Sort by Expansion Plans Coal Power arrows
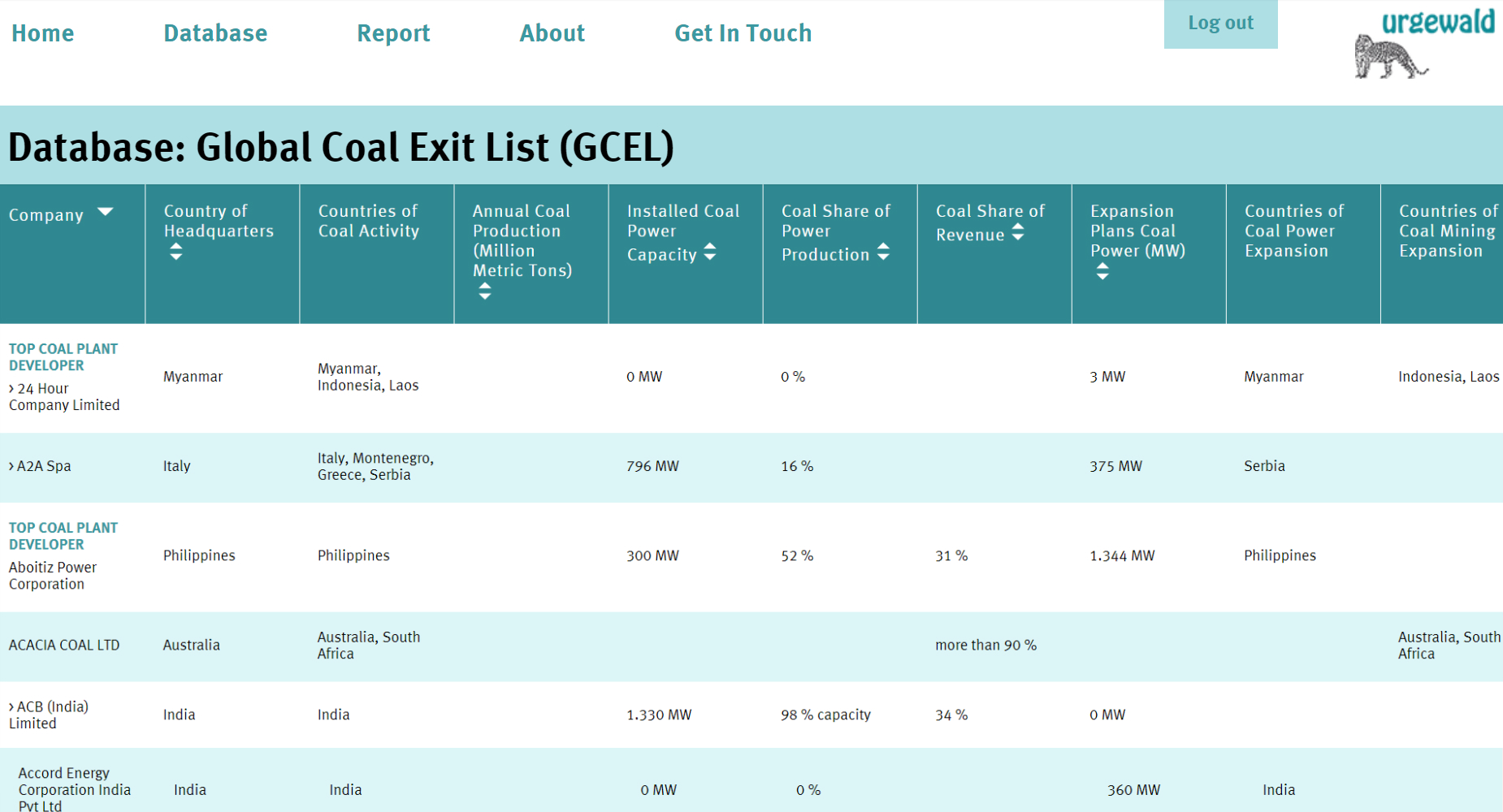This screenshot has height=812, width=1503. [1102, 271]
